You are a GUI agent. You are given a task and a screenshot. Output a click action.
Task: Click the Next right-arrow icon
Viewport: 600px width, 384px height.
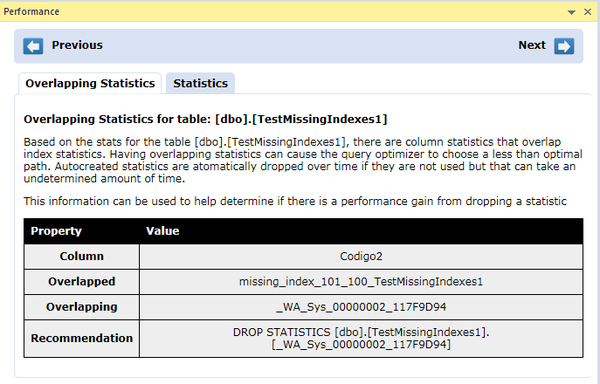(564, 46)
